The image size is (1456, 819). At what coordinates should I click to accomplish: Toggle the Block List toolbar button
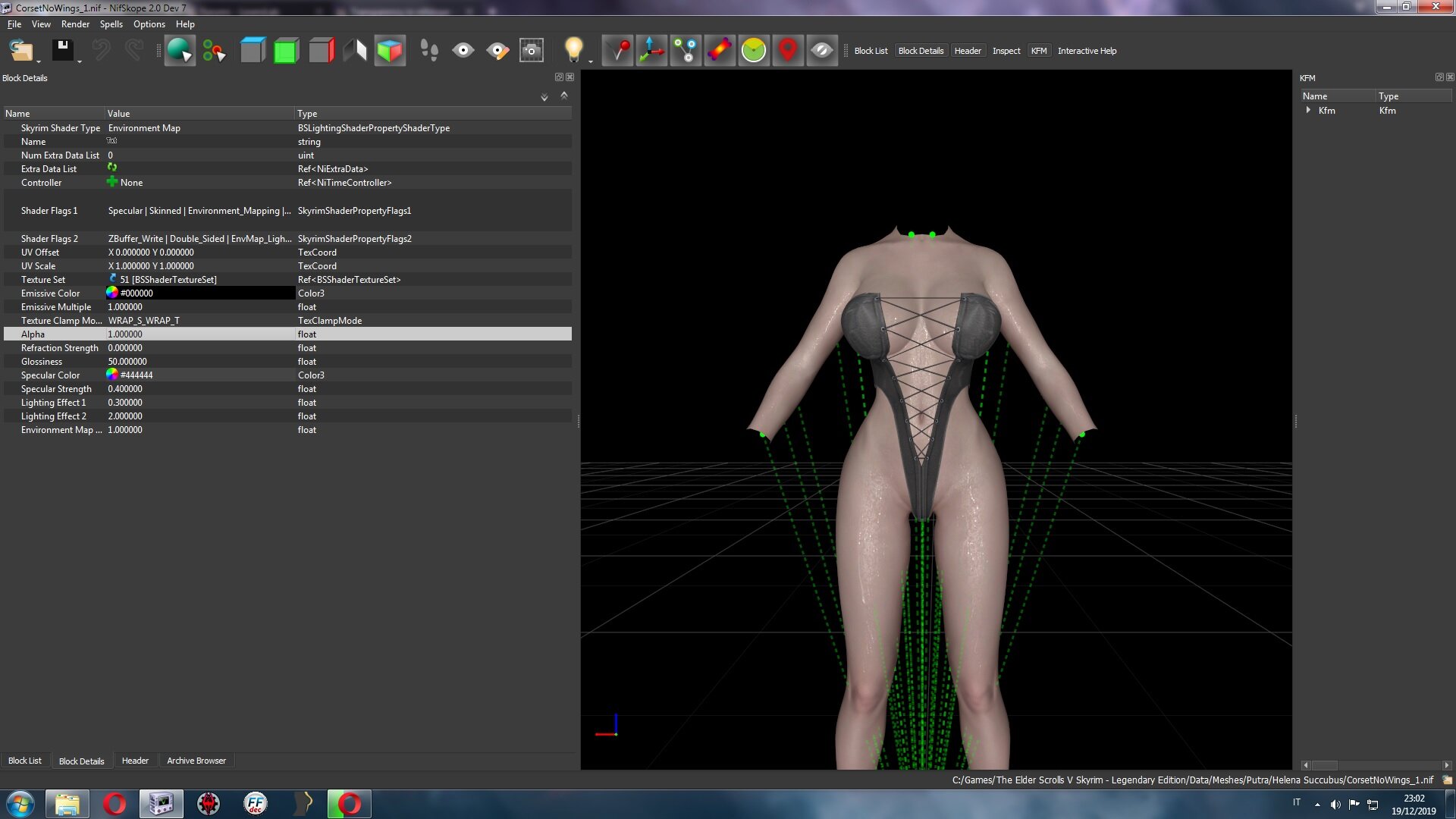871,51
